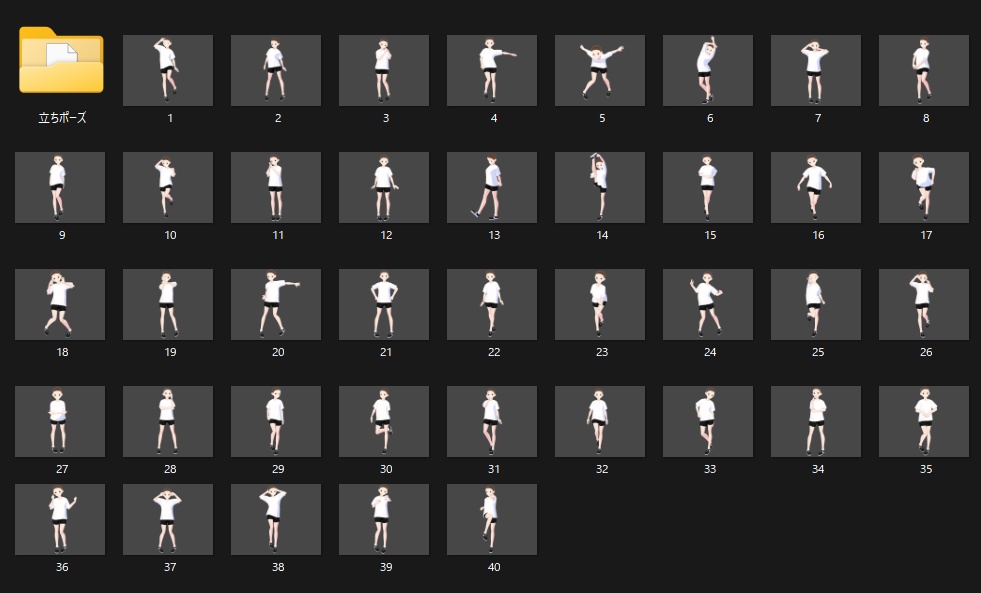Image resolution: width=981 pixels, height=593 pixels.
Task: Select pose thumbnail 8
Action: (924, 70)
